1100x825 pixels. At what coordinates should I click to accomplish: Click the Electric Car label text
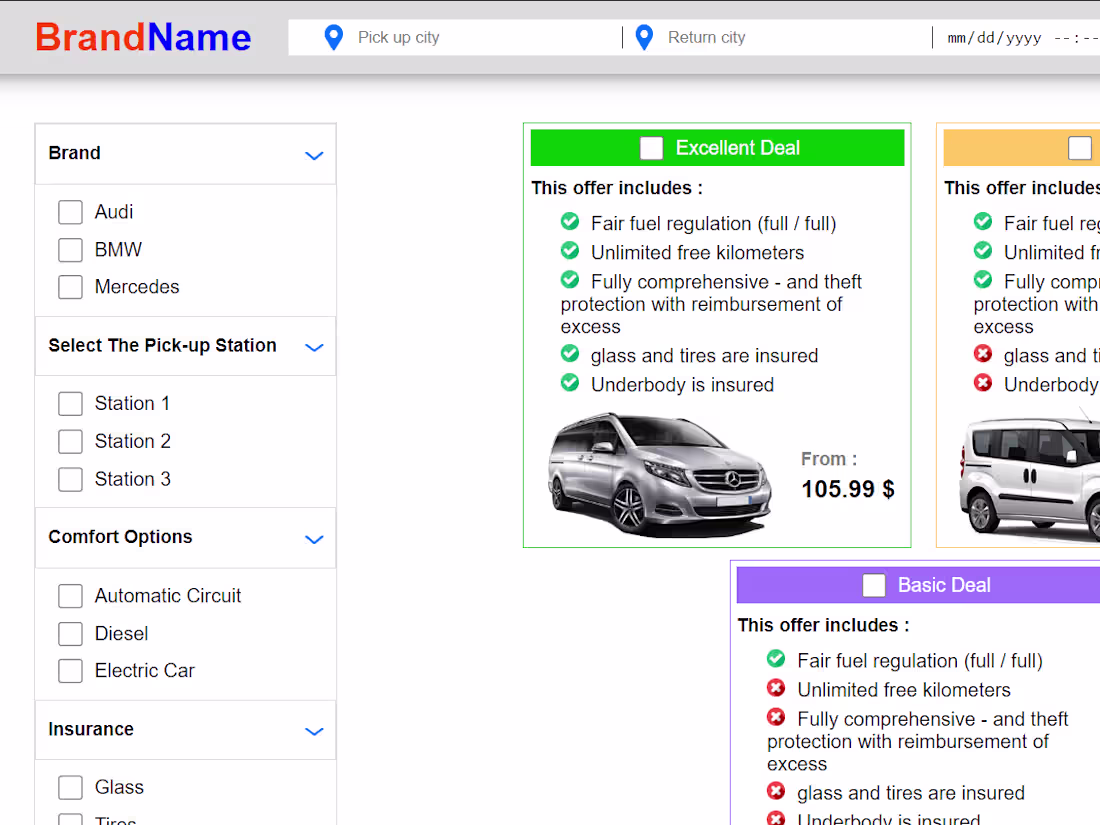coord(145,671)
